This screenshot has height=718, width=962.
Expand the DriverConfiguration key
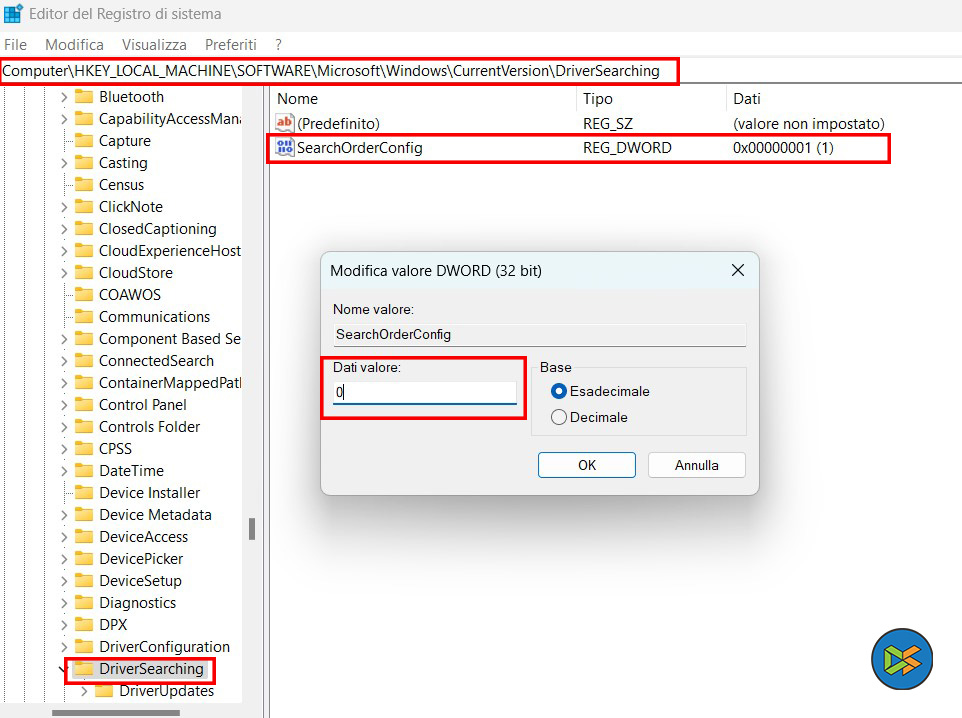(x=64, y=647)
